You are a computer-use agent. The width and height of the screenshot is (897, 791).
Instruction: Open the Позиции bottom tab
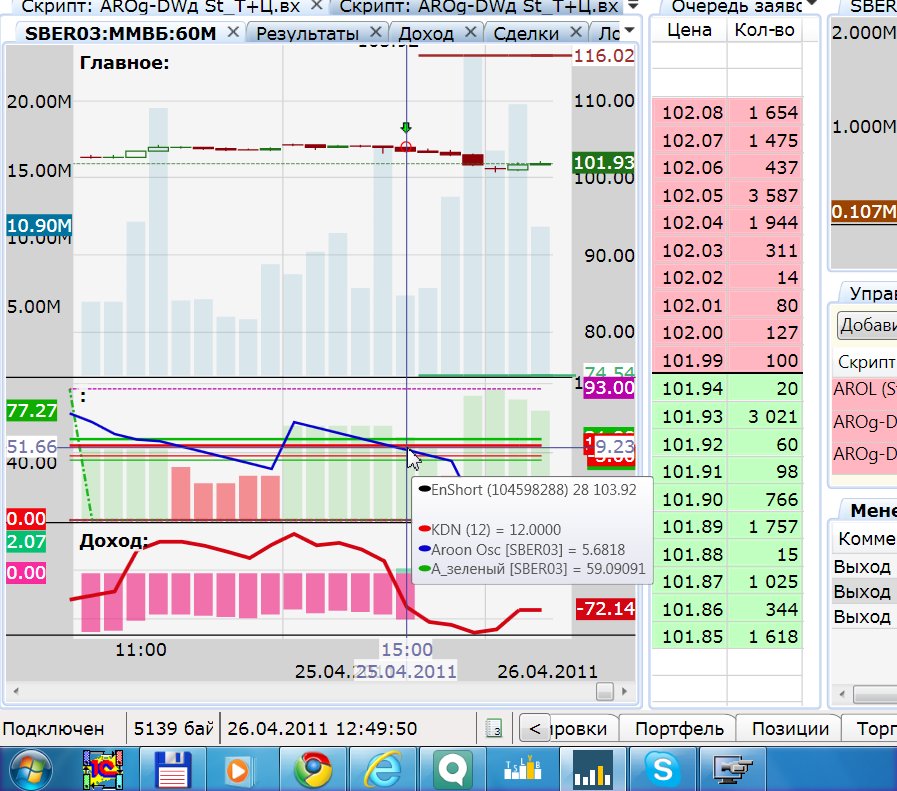coord(790,729)
